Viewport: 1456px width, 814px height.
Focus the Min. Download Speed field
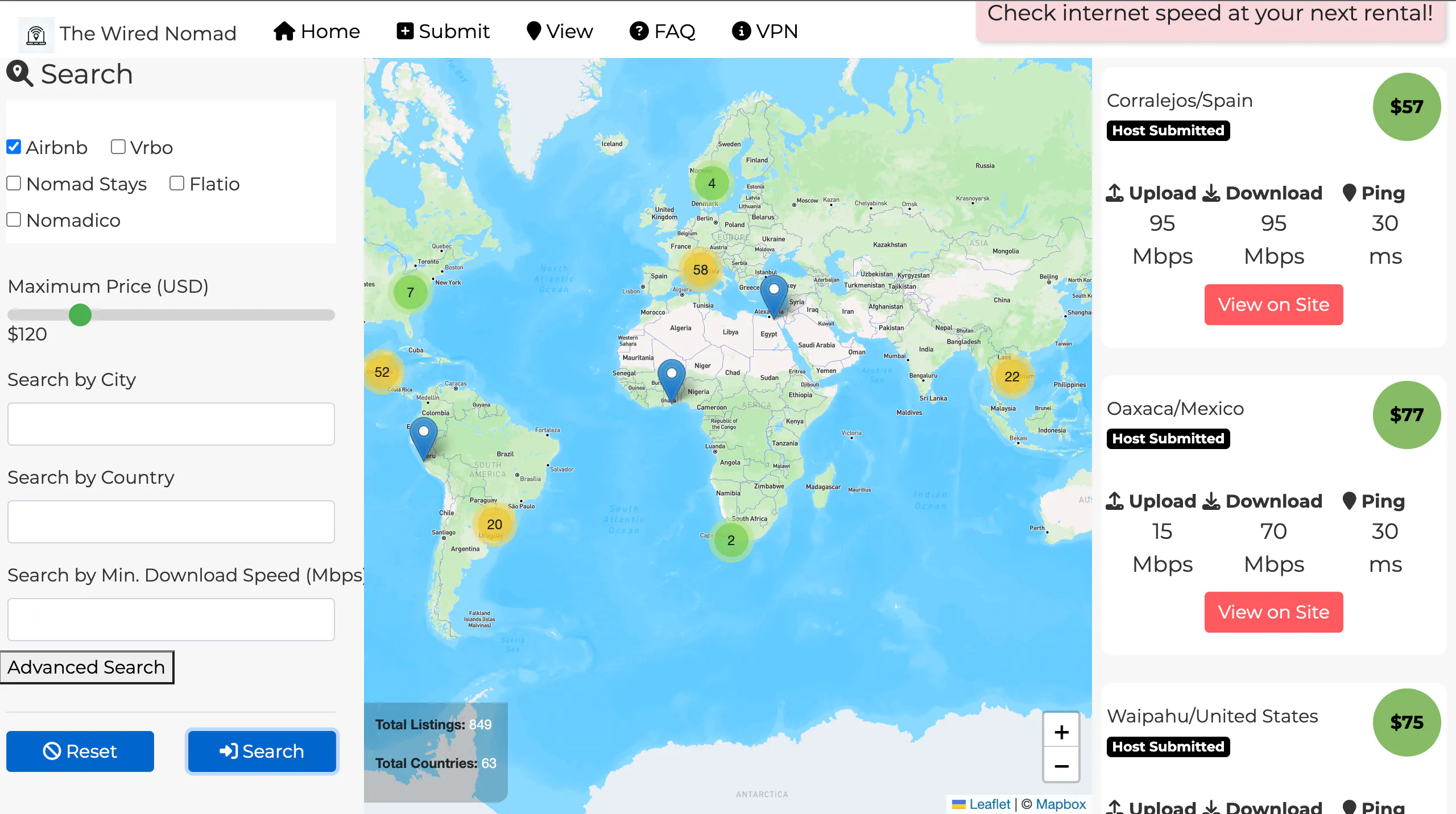click(x=171, y=620)
